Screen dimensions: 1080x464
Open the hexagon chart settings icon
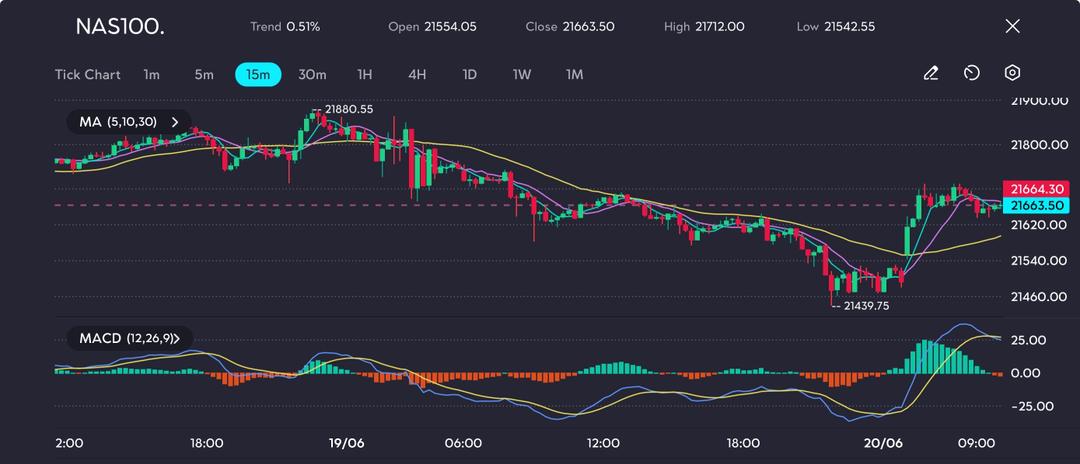1012,74
